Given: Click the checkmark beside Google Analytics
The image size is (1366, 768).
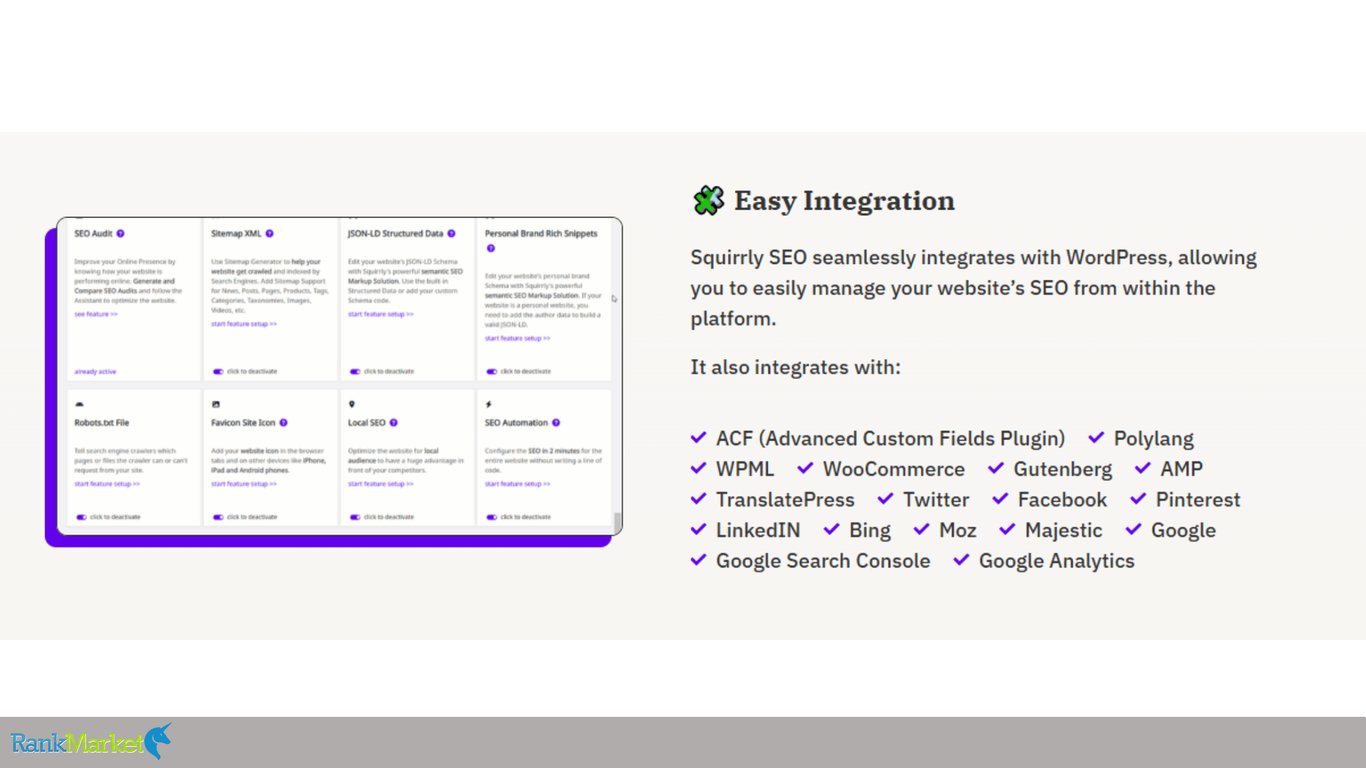Looking at the screenshot, I should [x=962, y=561].
